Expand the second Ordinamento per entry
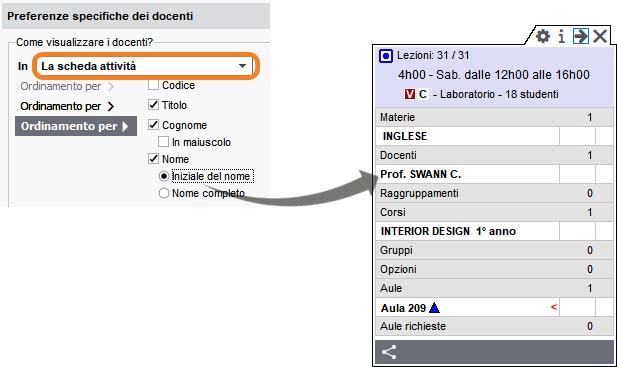 [x=67, y=106]
